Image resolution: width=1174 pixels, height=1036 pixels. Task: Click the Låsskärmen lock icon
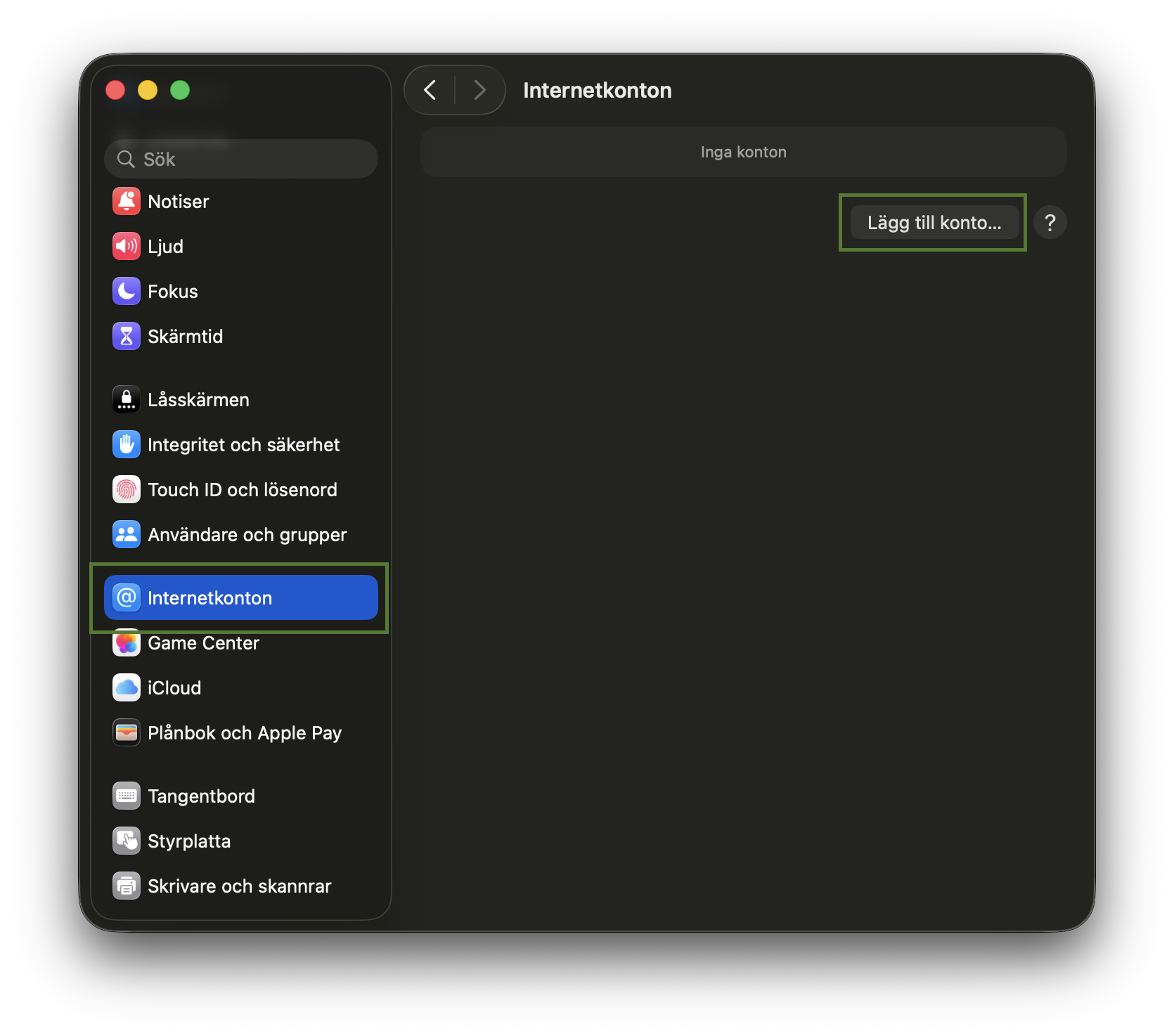coord(127,400)
